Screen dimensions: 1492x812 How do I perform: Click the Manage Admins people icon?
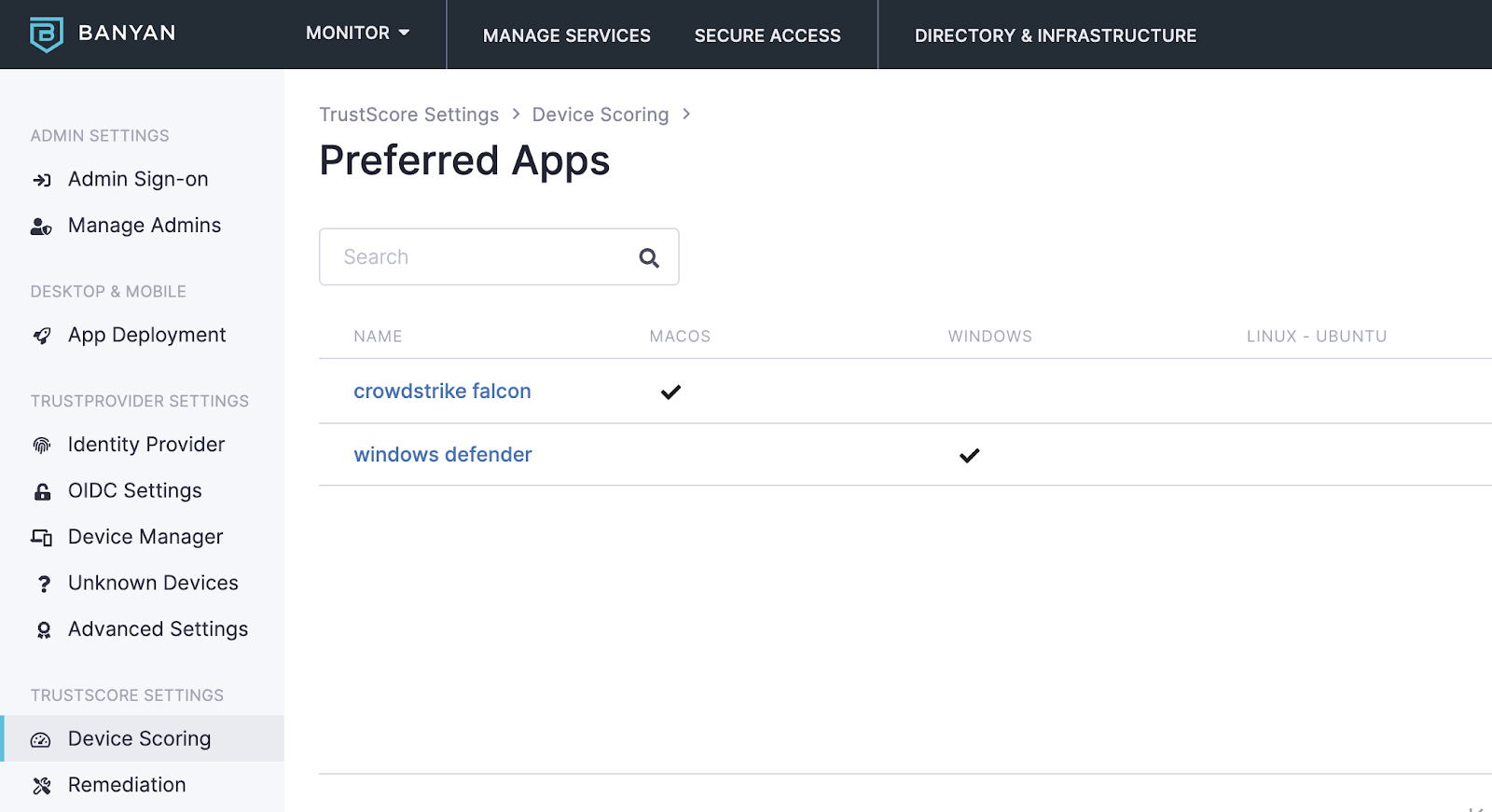(42, 227)
